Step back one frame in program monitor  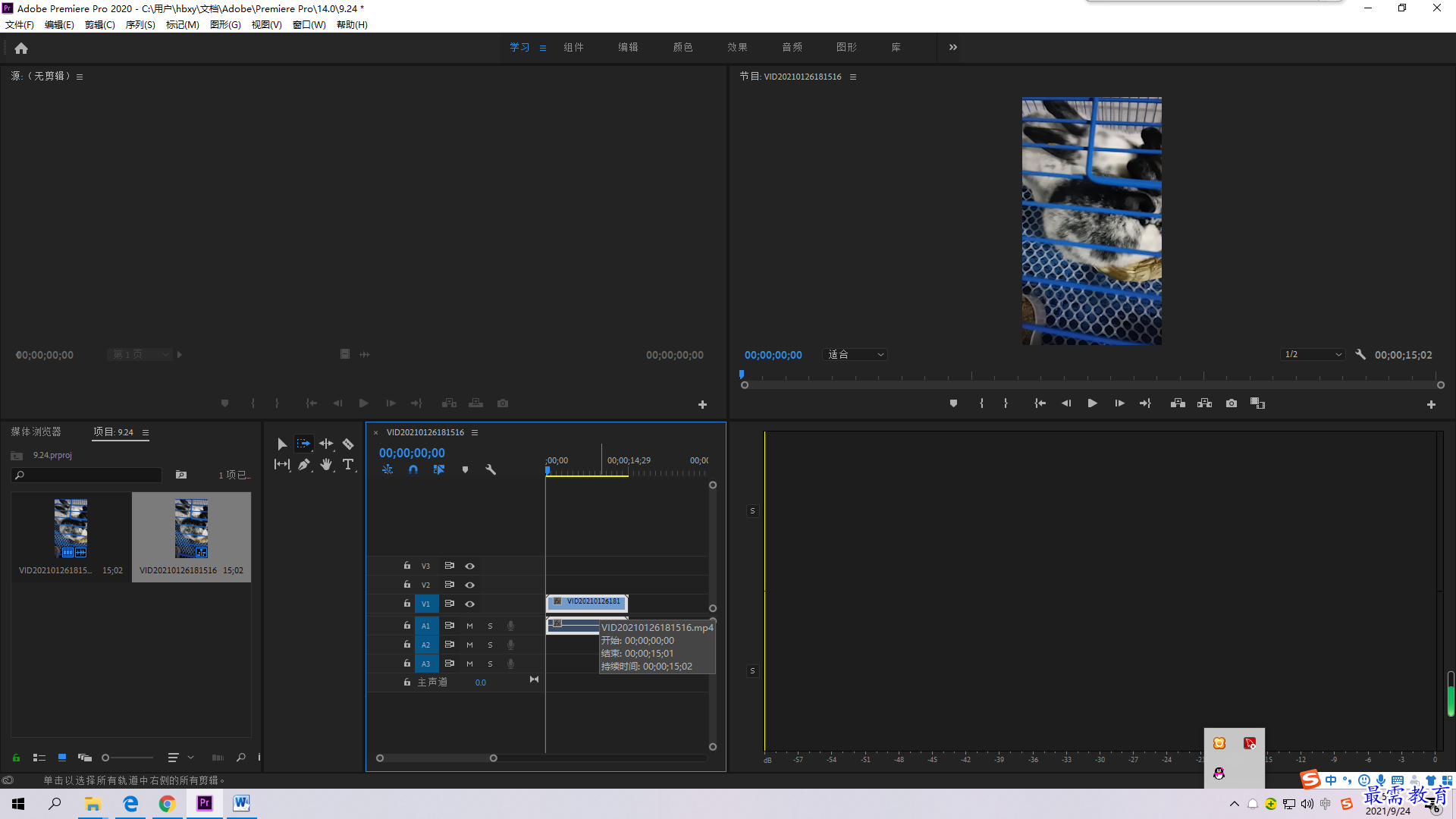tap(1066, 403)
